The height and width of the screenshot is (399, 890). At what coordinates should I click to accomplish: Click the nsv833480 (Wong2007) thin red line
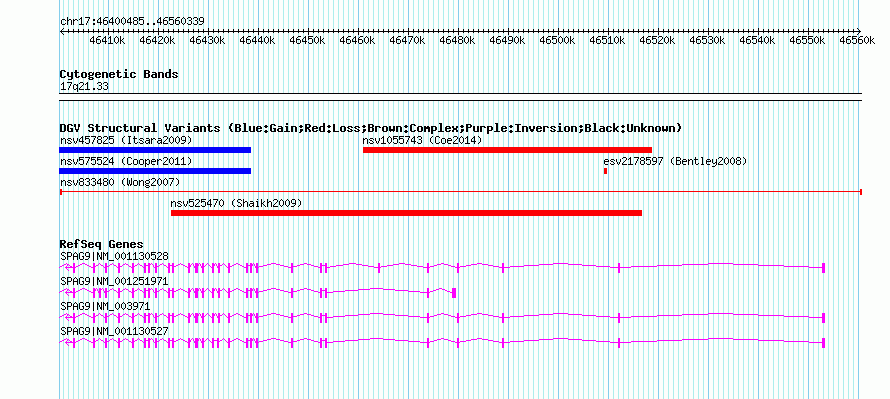[x=461, y=192]
